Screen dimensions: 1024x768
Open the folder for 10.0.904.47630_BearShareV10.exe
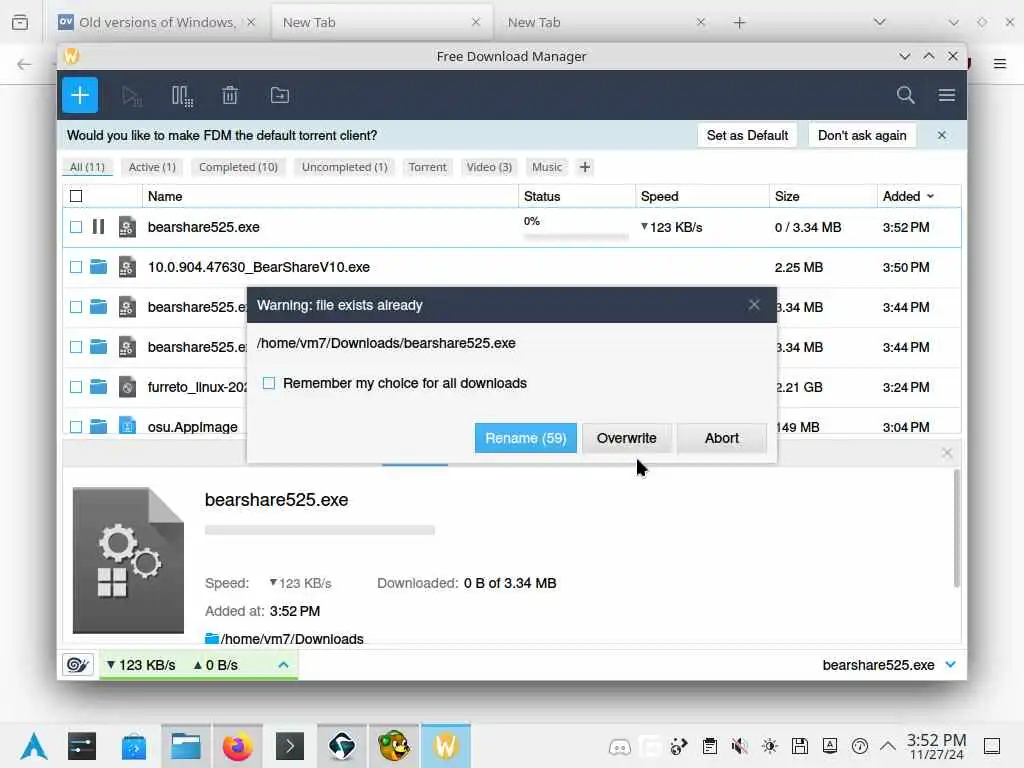pyautogui.click(x=99, y=266)
